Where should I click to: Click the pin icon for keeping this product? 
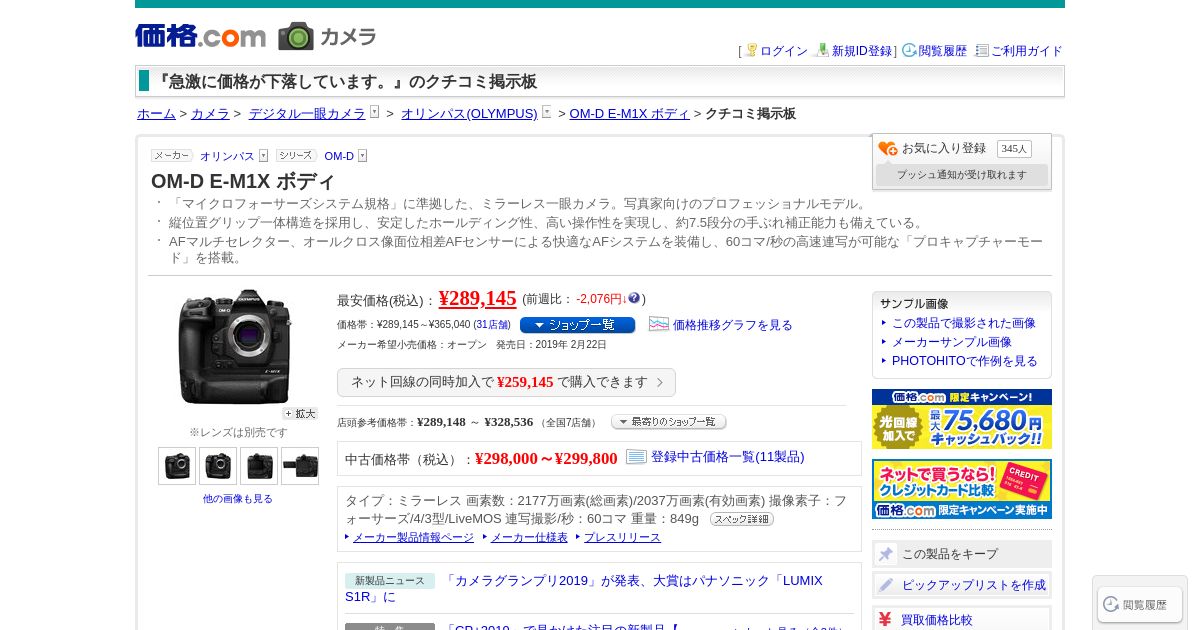click(x=886, y=554)
